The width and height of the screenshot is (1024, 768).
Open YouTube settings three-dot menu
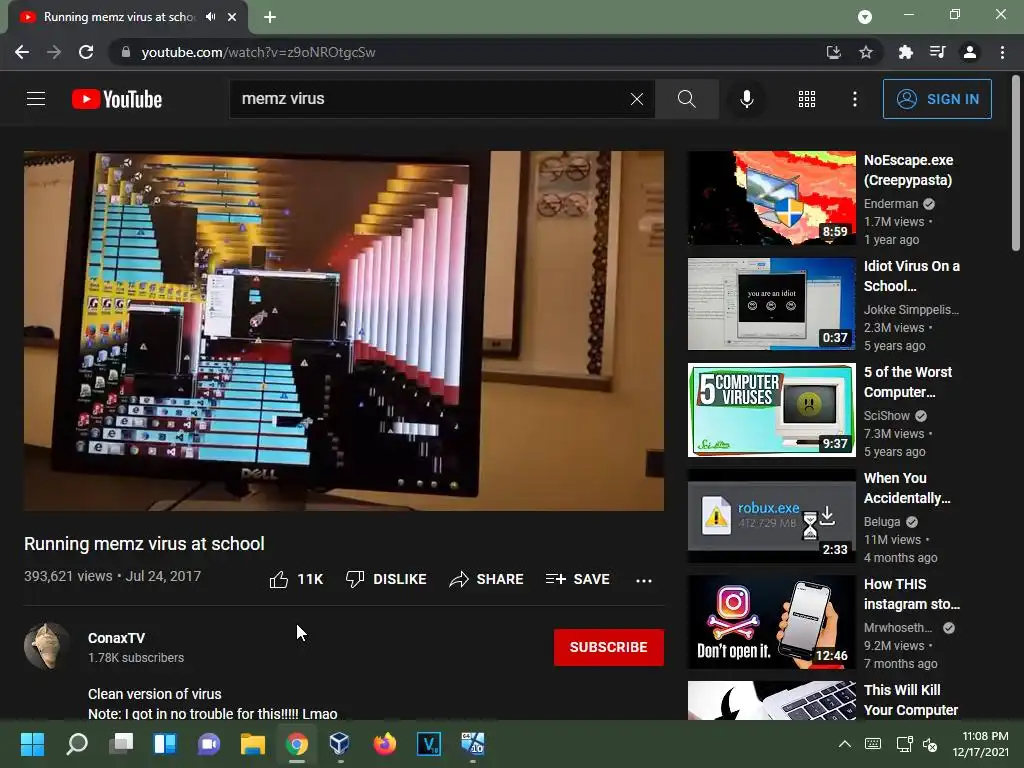[x=854, y=99]
